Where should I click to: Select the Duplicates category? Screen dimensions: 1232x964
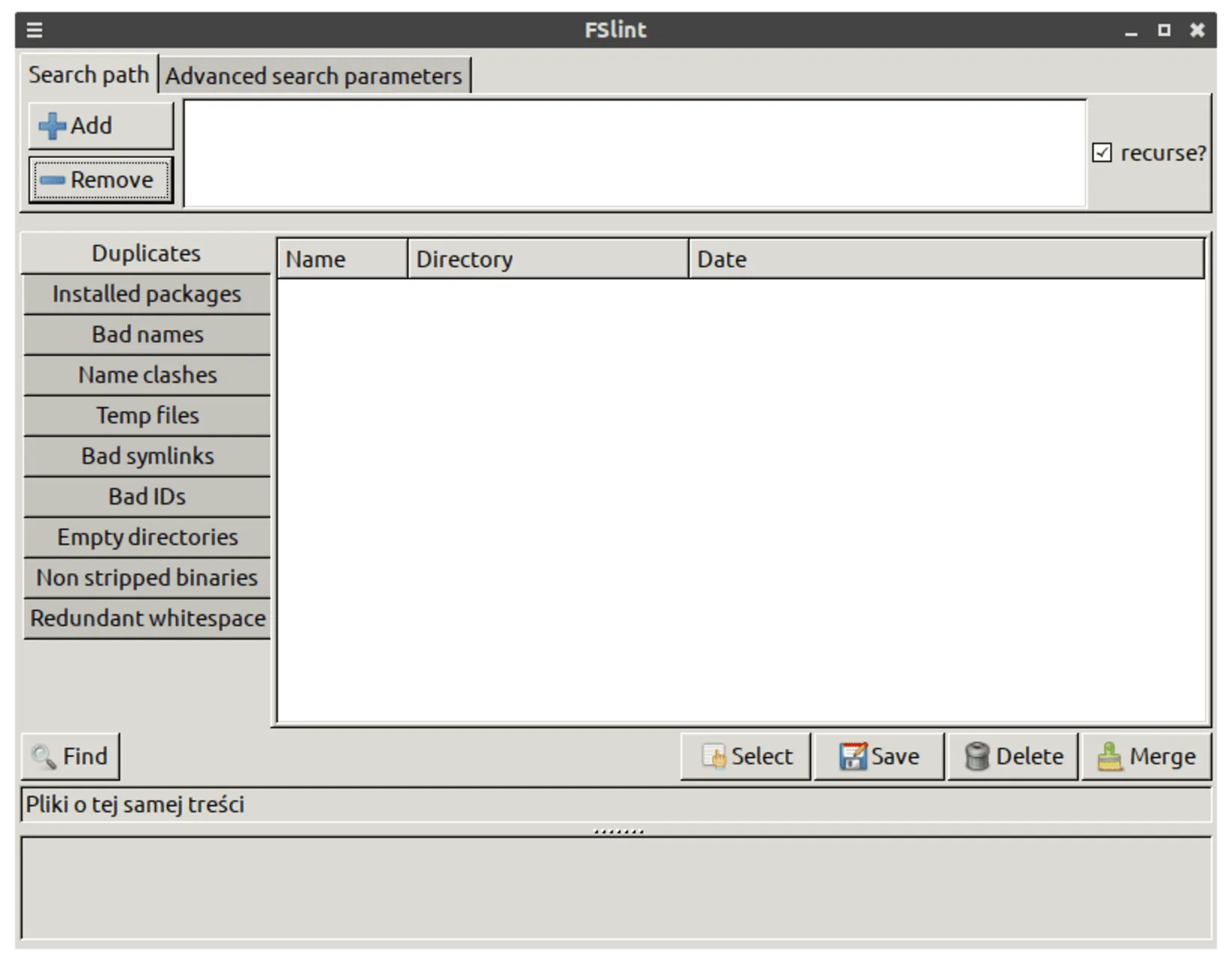147,253
